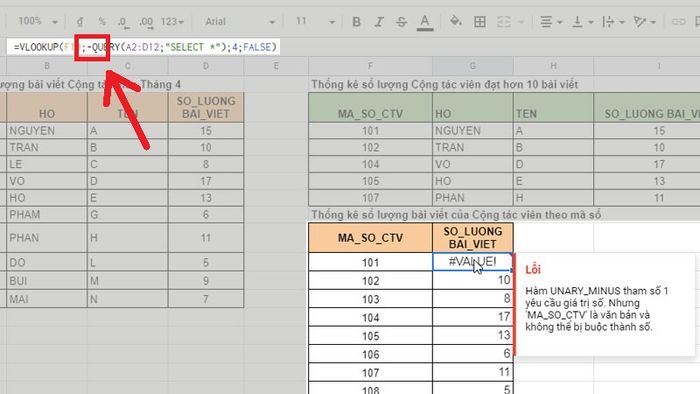700x394 pixels.
Task: Open the text color picker
Action: tap(425, 22)
